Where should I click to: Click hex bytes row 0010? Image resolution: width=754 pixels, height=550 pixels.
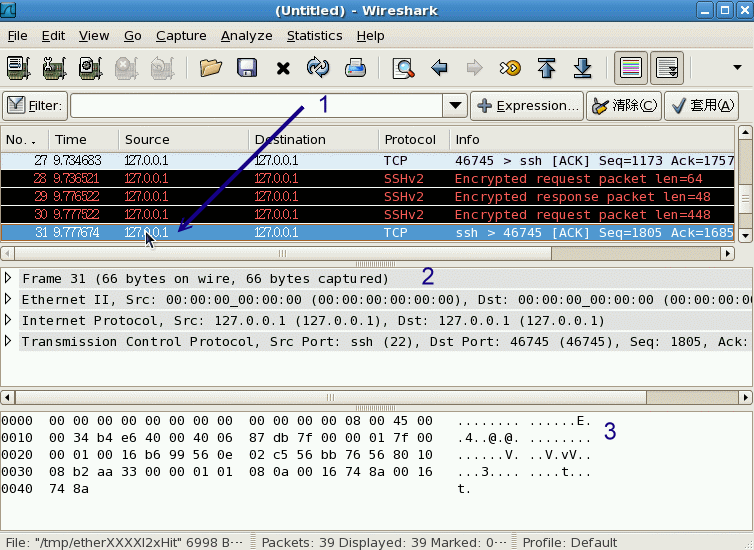[240, 438]
